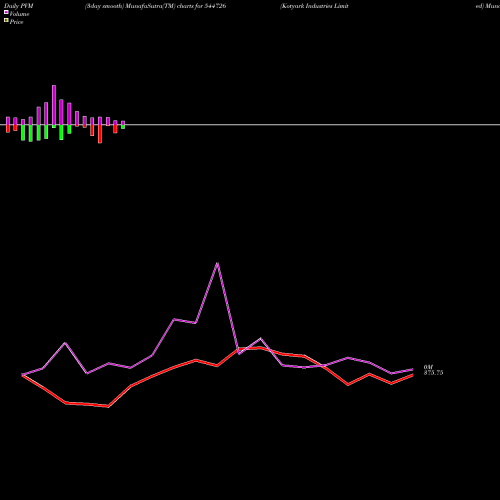The height and width of the screenshot is (500, 500).
Task: Click the 'Kotyark Industries Limit' title text
Action: [314, 6]
